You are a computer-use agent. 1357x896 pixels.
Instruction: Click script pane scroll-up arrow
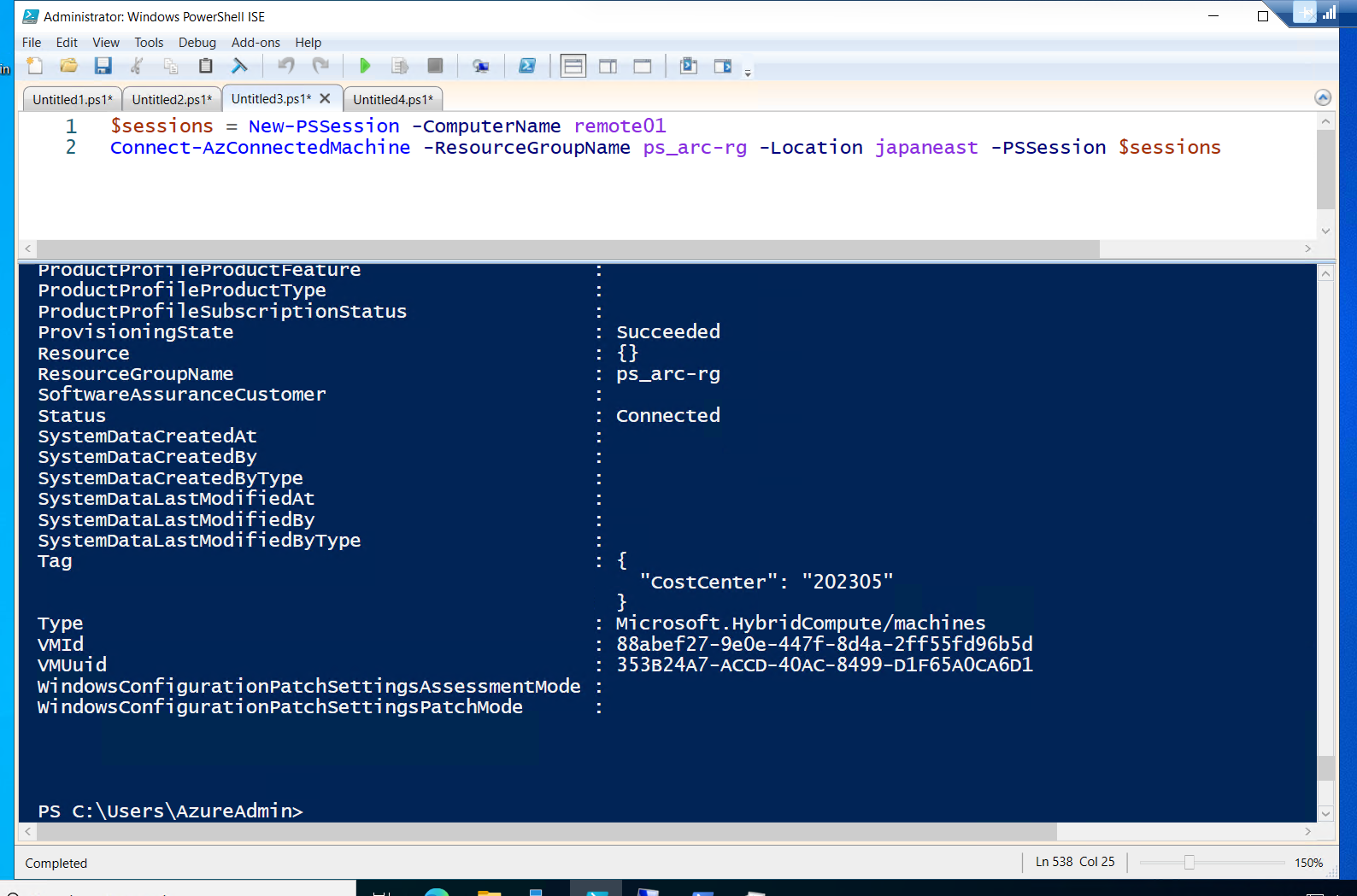click(x=1325, y=121)
